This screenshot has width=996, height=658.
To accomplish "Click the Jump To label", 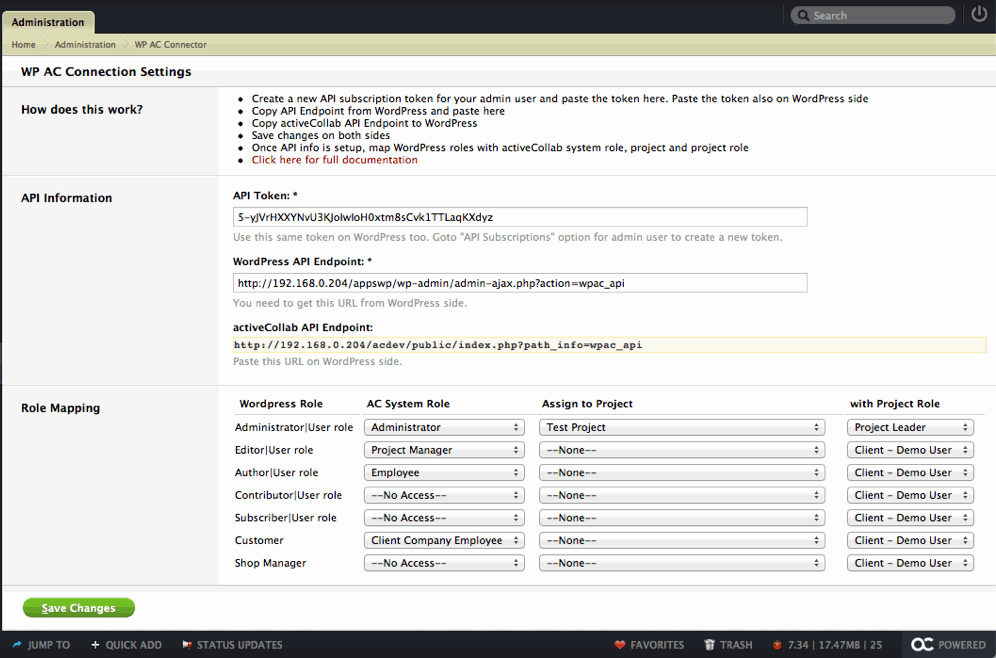I will click(x=49, y=645).
